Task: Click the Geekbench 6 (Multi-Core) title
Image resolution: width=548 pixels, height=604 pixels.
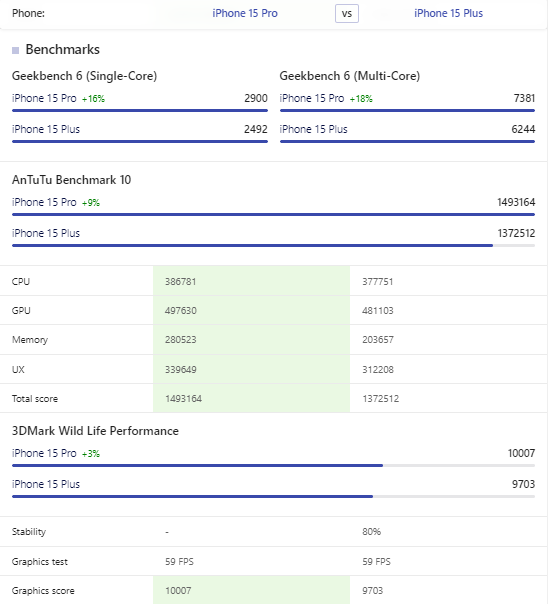Action: [350, 76]
